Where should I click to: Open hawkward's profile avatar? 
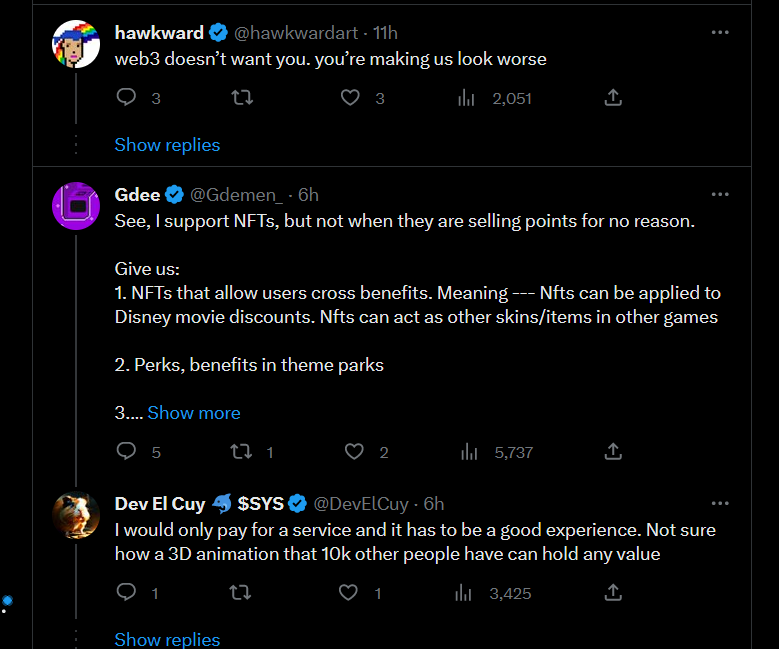pyautogui.click(x=76, y=45)
